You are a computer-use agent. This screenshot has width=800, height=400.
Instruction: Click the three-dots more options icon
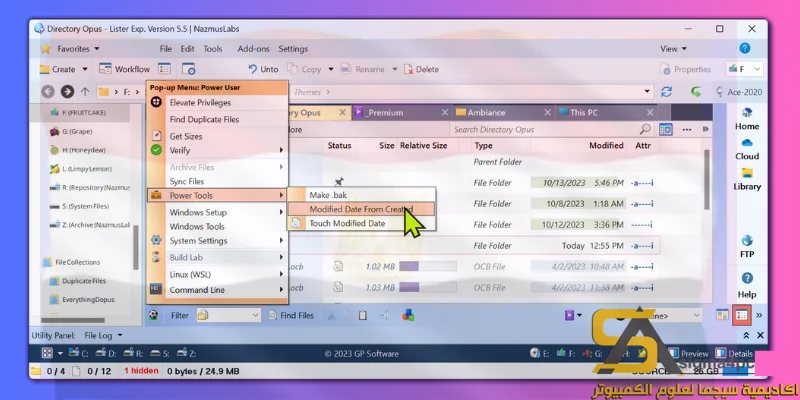687,130
